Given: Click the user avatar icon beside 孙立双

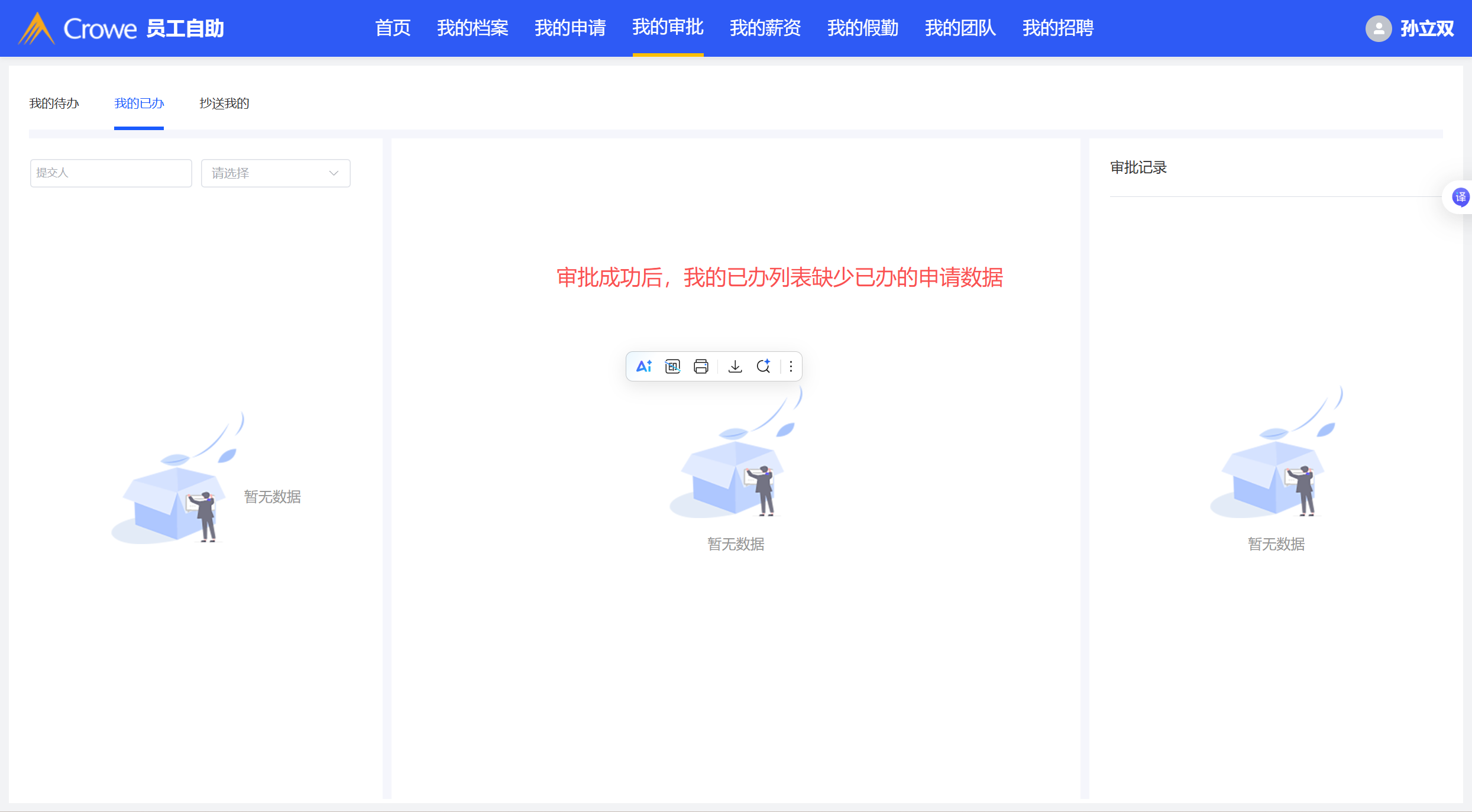Looking at the screenshot, I should coord(1378,28).
